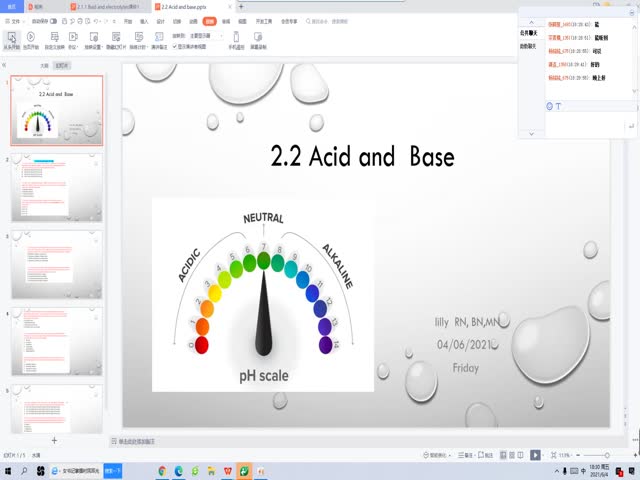Click the save icon in quick toolbar

[x=64, y=21]
